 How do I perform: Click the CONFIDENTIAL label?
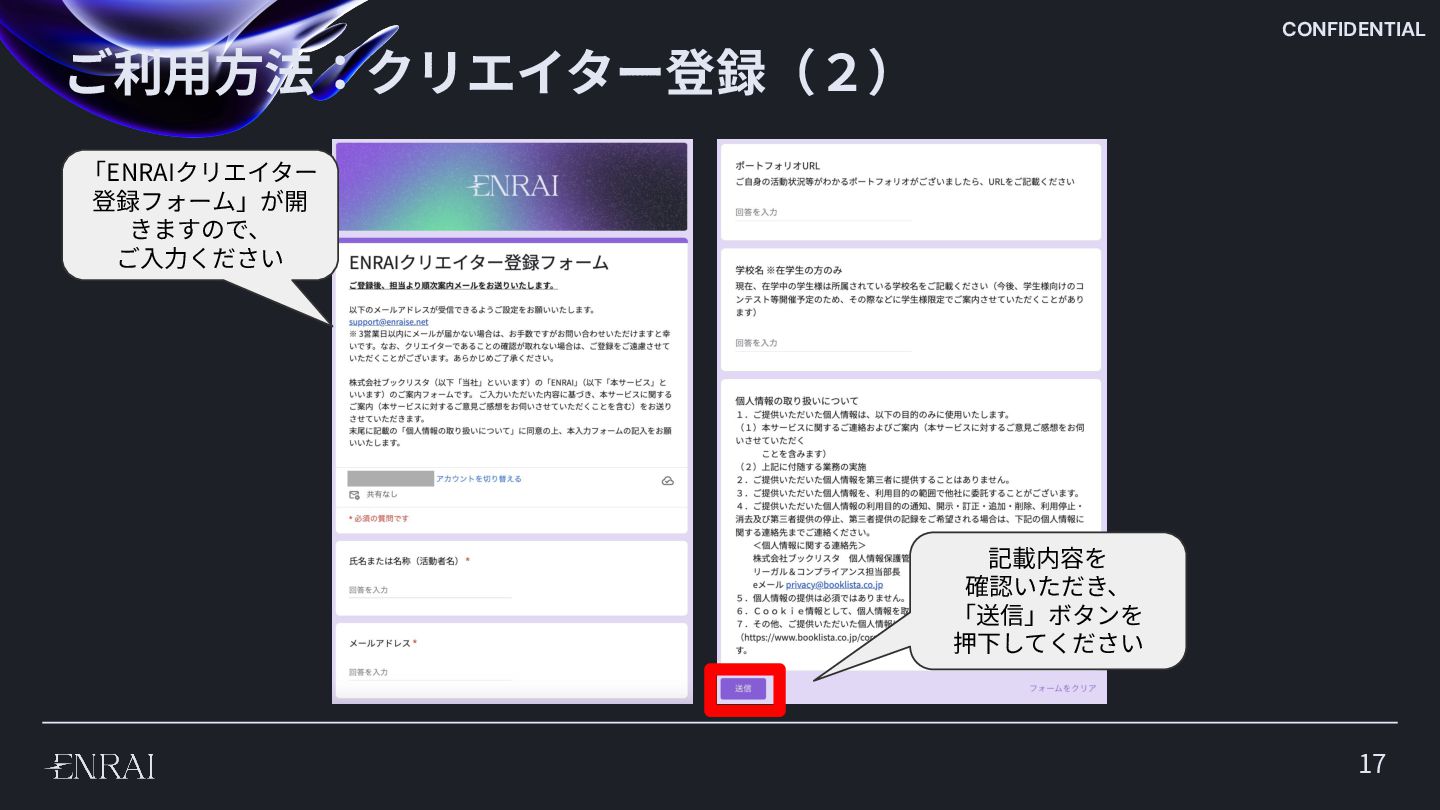click(1353, 30)
